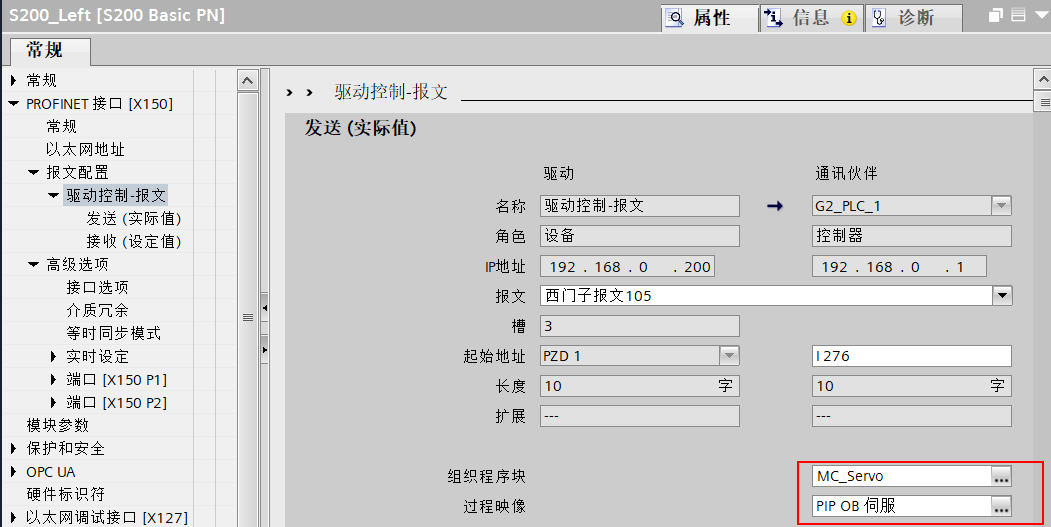The width and height of the screenshot is (1051, 527).
Task: Click the diagnostics stethoscope icon
Action: (x=879, y=18)
